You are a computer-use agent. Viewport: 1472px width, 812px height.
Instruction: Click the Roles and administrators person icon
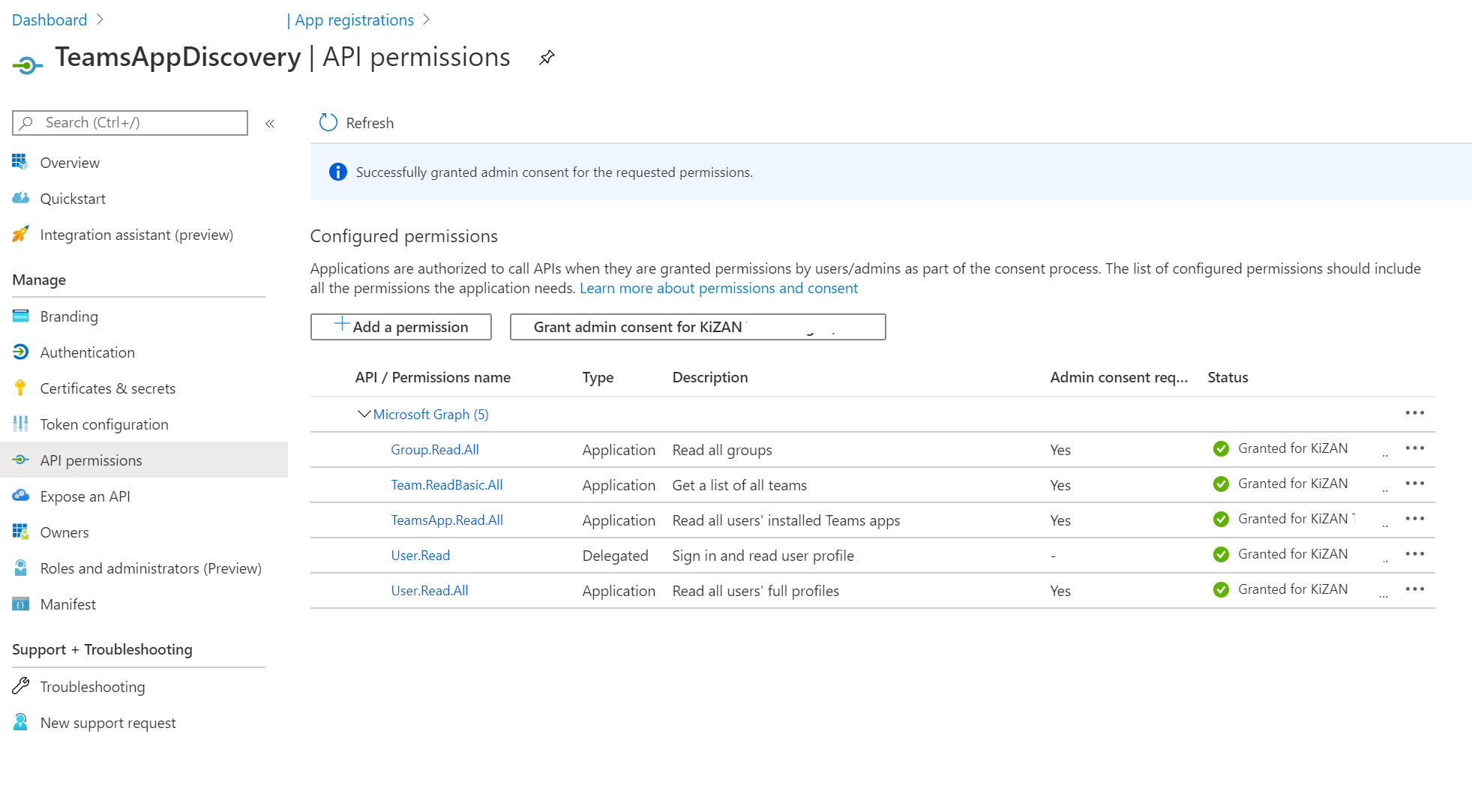pyautogui.click(x=20, y=568)
